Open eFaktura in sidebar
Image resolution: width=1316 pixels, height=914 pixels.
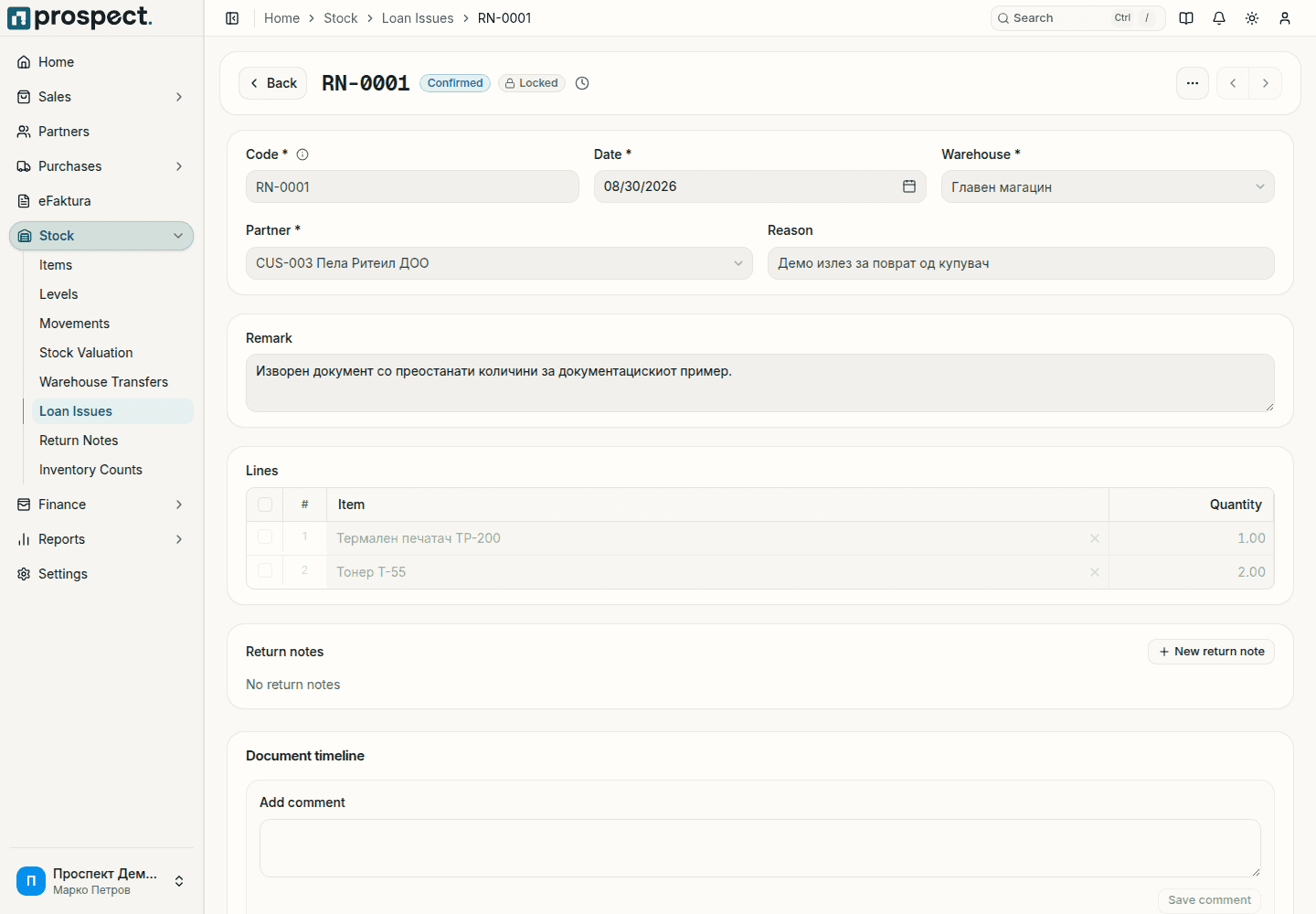(x=101, y=201)
